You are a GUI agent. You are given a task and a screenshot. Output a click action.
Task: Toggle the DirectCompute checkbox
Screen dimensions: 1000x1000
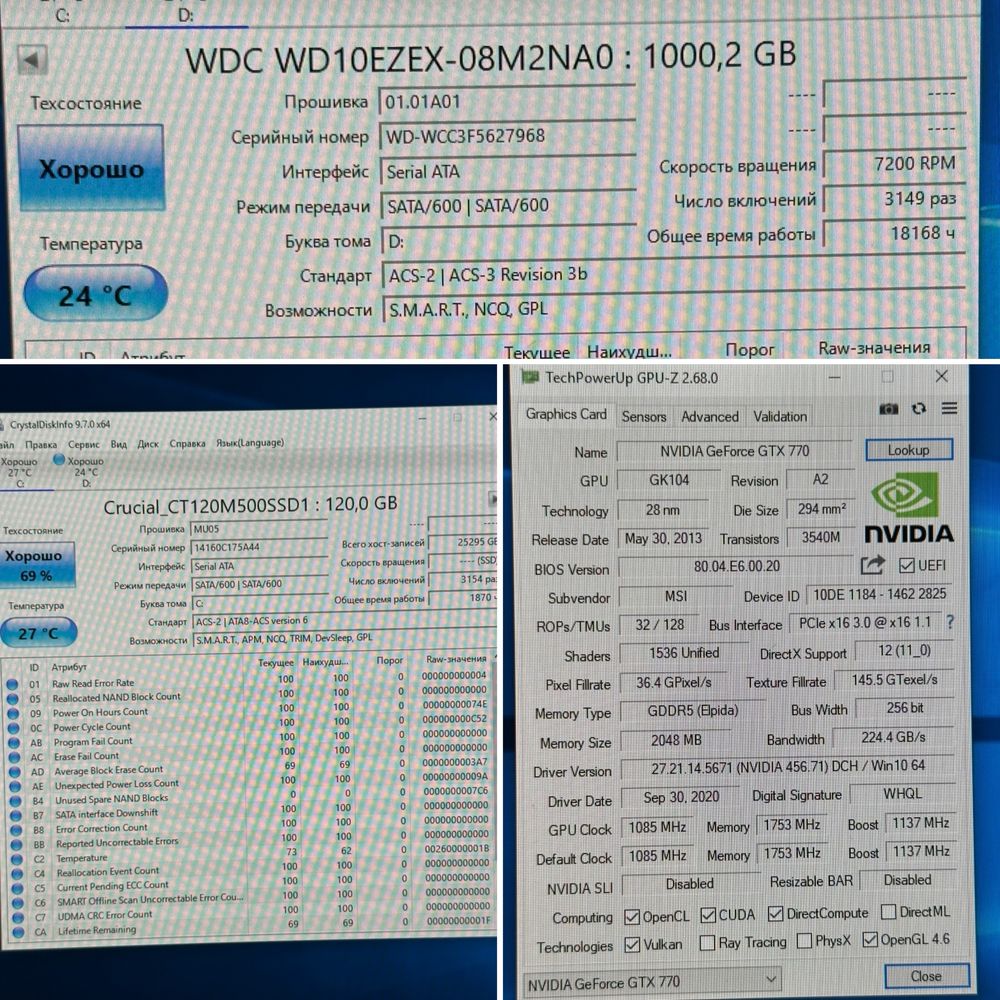coord(776,914)
